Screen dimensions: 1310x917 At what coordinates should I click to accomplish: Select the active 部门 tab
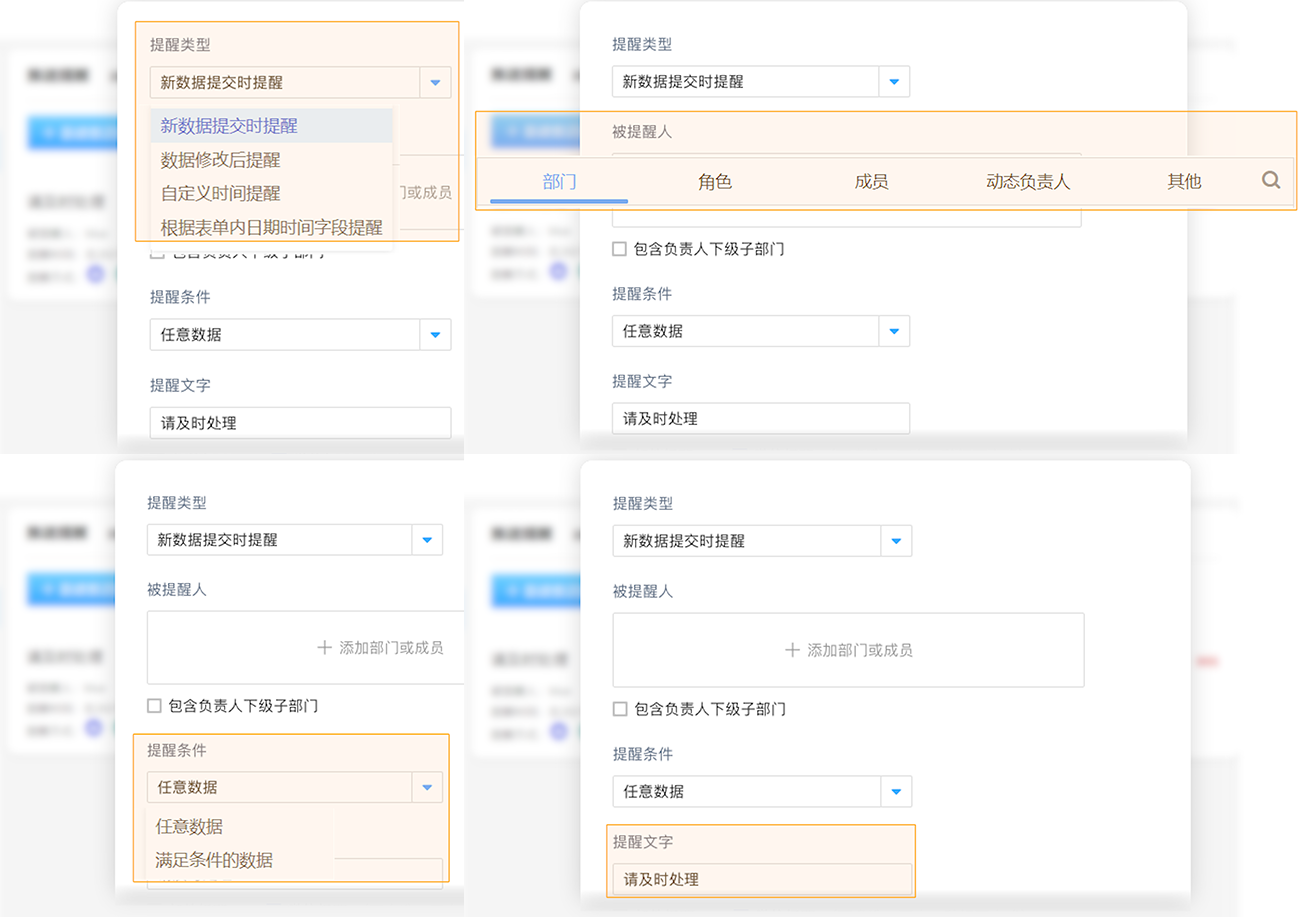click(x=559, y=182)
